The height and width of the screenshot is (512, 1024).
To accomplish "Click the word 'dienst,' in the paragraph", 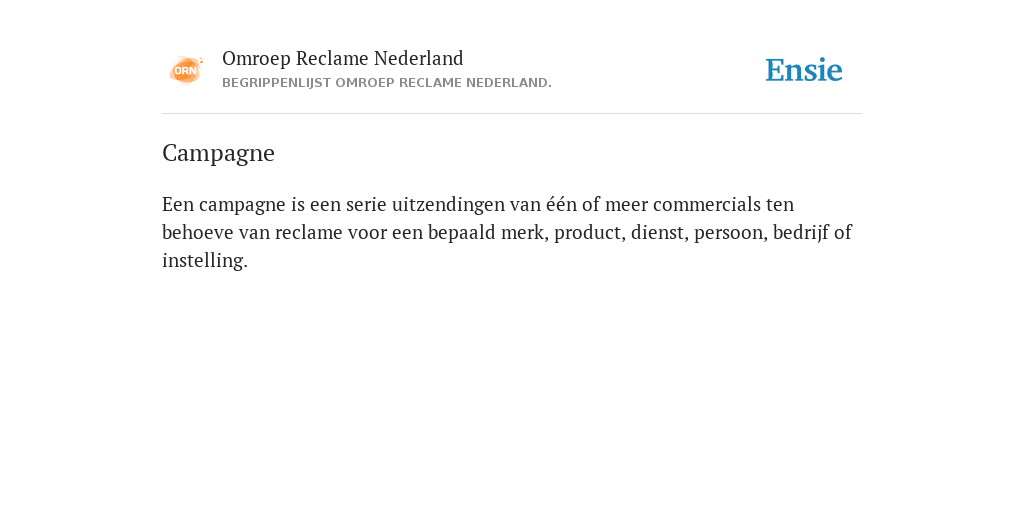I will (x=660, y=232).
